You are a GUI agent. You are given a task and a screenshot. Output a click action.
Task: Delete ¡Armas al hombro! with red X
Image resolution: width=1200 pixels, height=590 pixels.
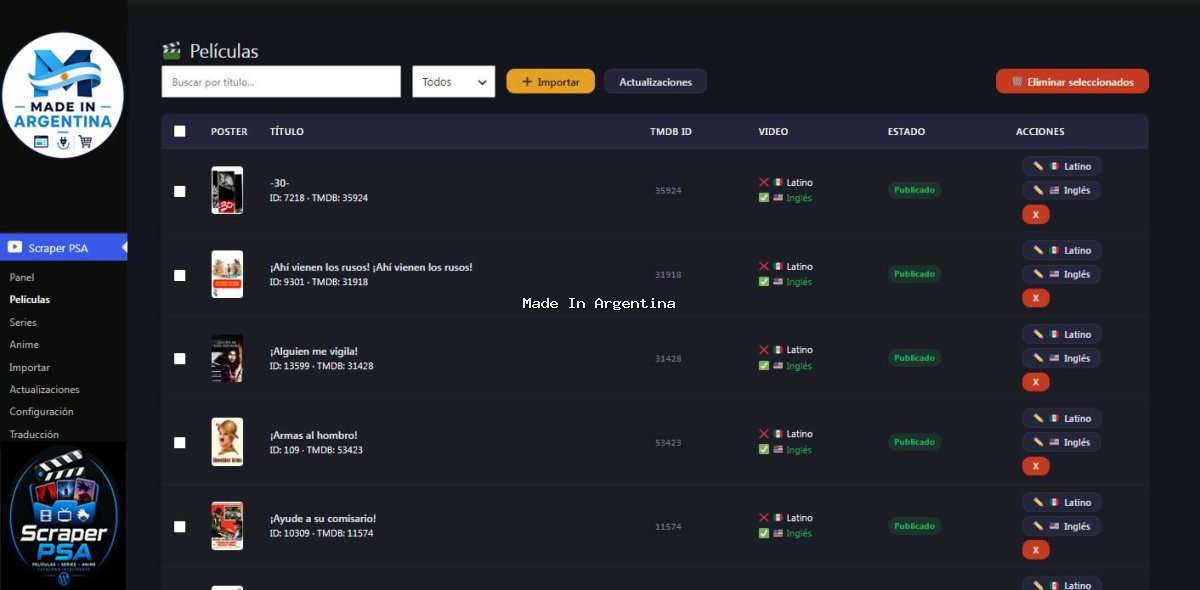click(x=1035, y=466)
